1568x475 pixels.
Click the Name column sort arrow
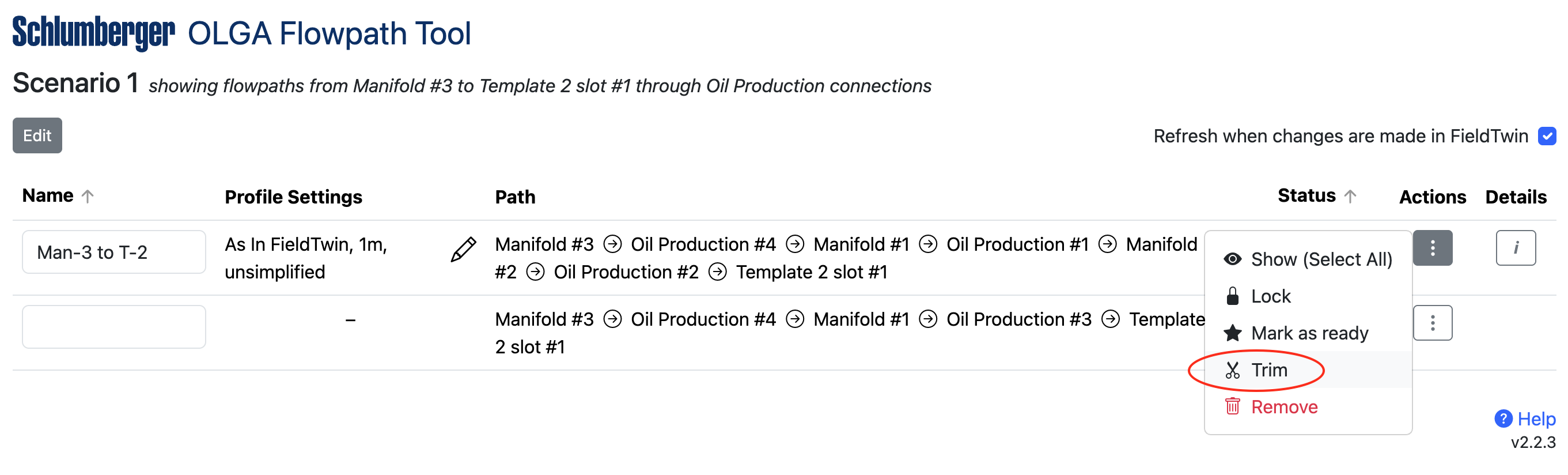88,196
